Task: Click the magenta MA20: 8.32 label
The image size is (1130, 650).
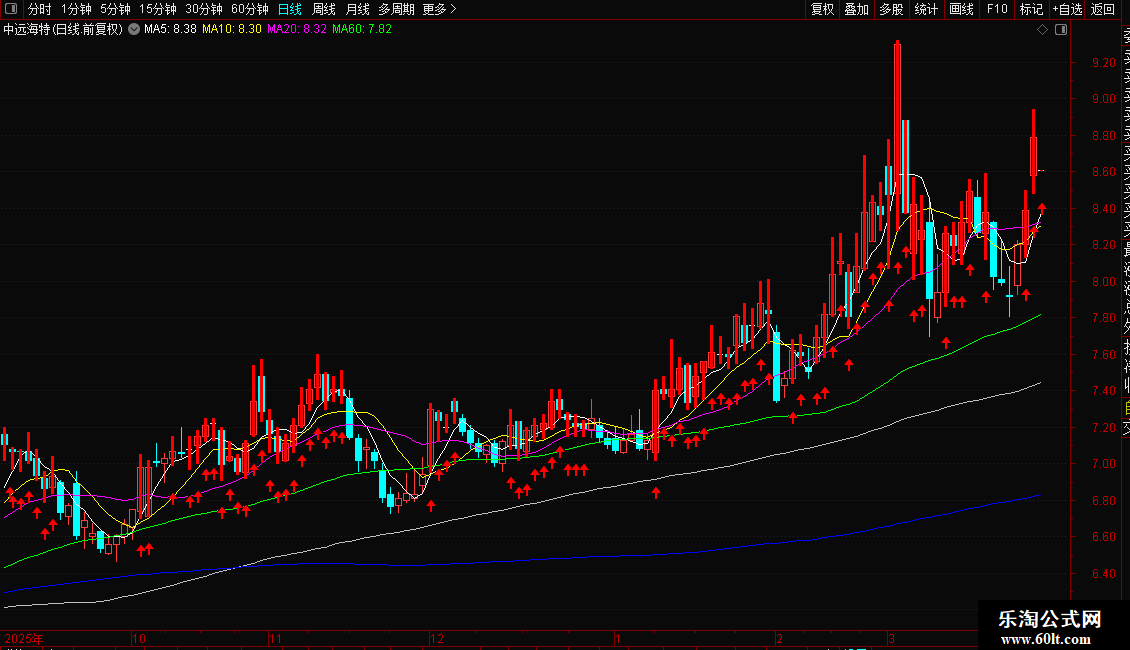Action: tap(296, 30)
